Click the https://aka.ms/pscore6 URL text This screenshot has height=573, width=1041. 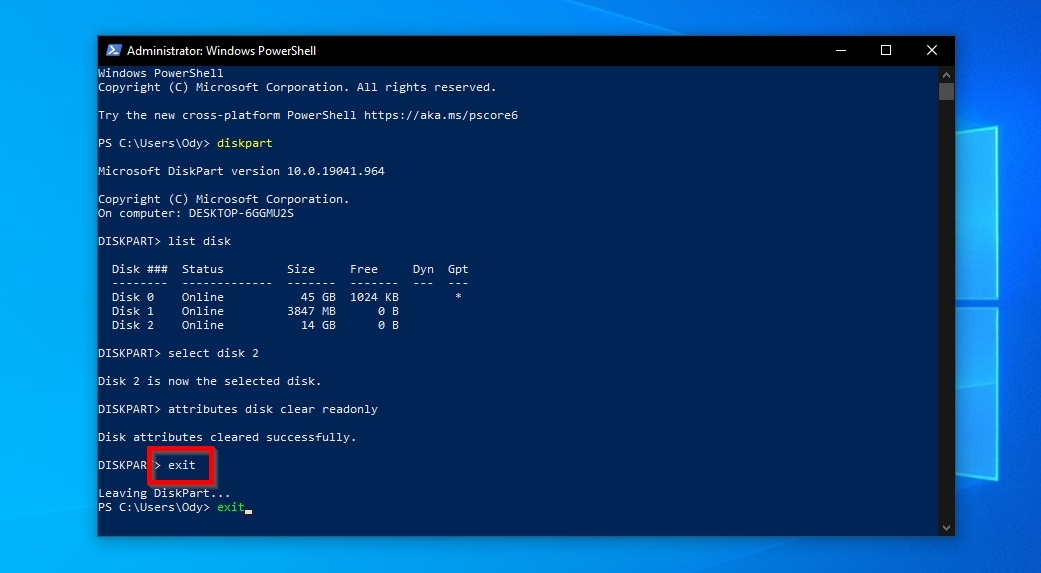pos(441,115)
